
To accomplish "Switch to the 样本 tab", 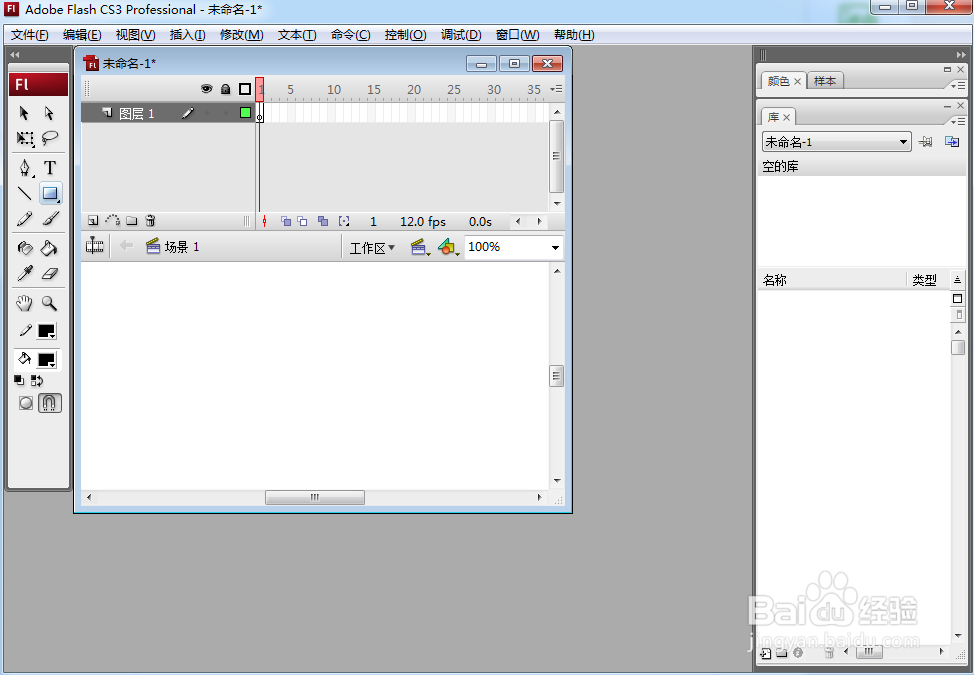I will [825, 81].
